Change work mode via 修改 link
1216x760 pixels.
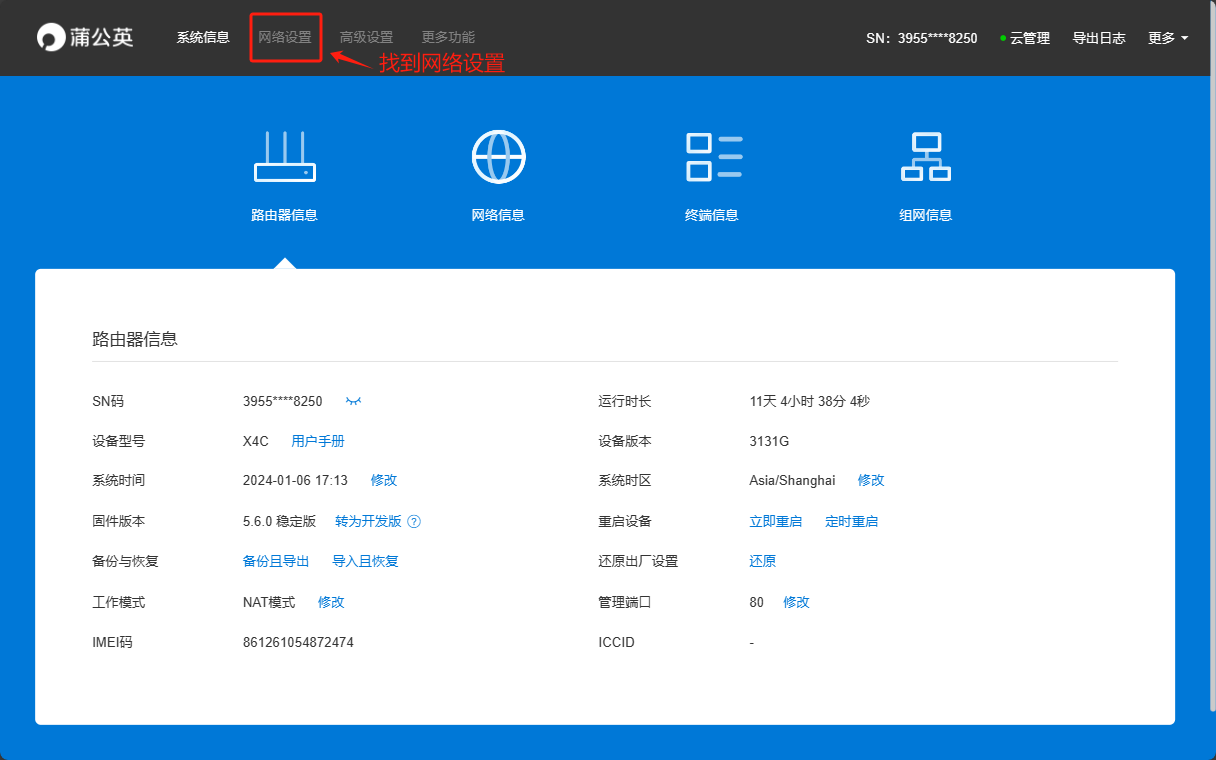click(x=331, y=602)
